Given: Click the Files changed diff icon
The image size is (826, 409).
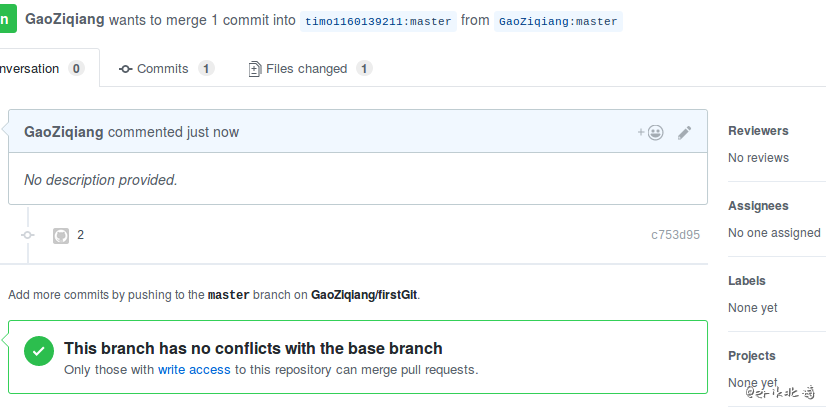Looking at the screenshot, I should point(255,69).
